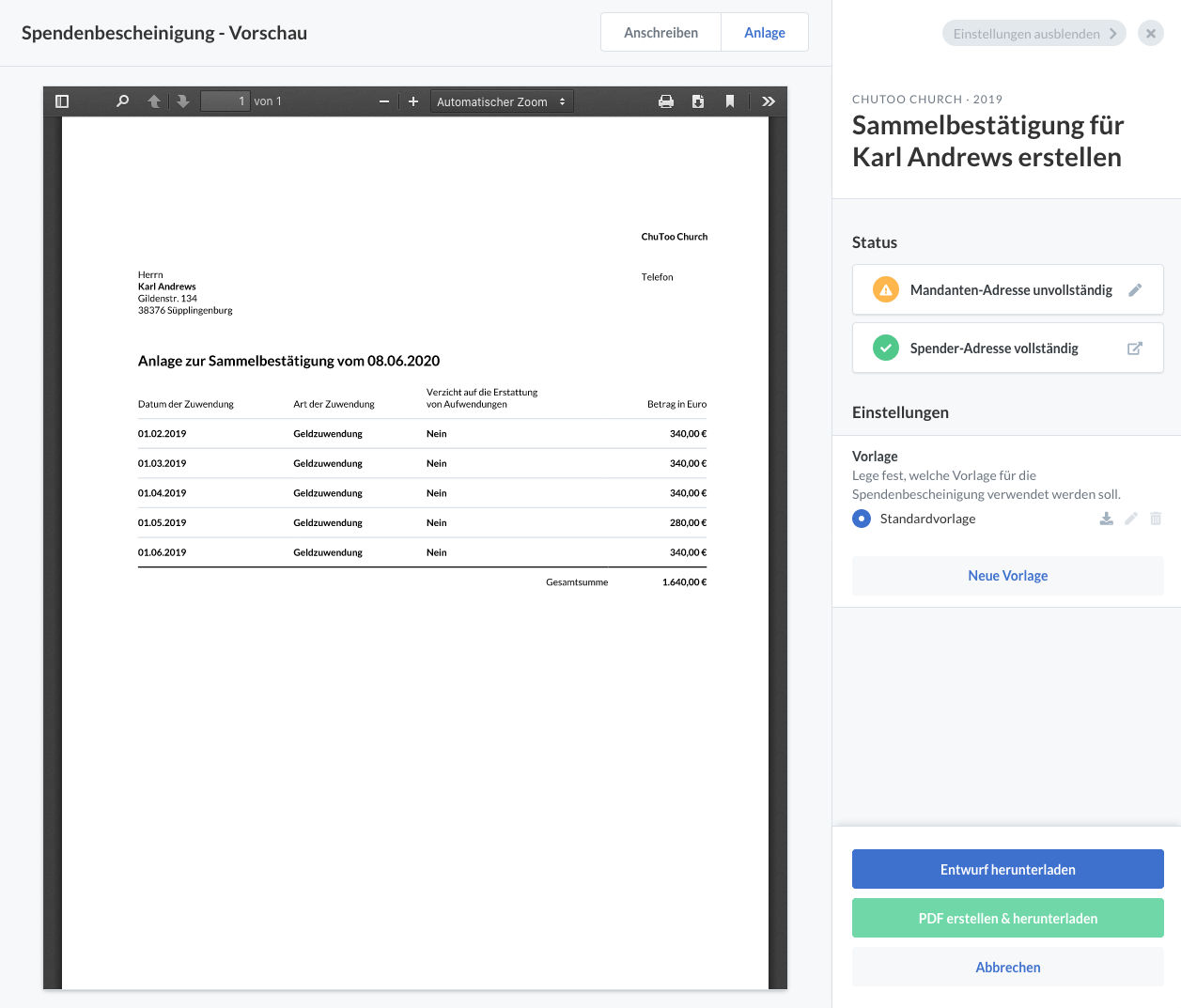Open the PDF search magnifier
Screen dimensions: 1181x1008
122,101
